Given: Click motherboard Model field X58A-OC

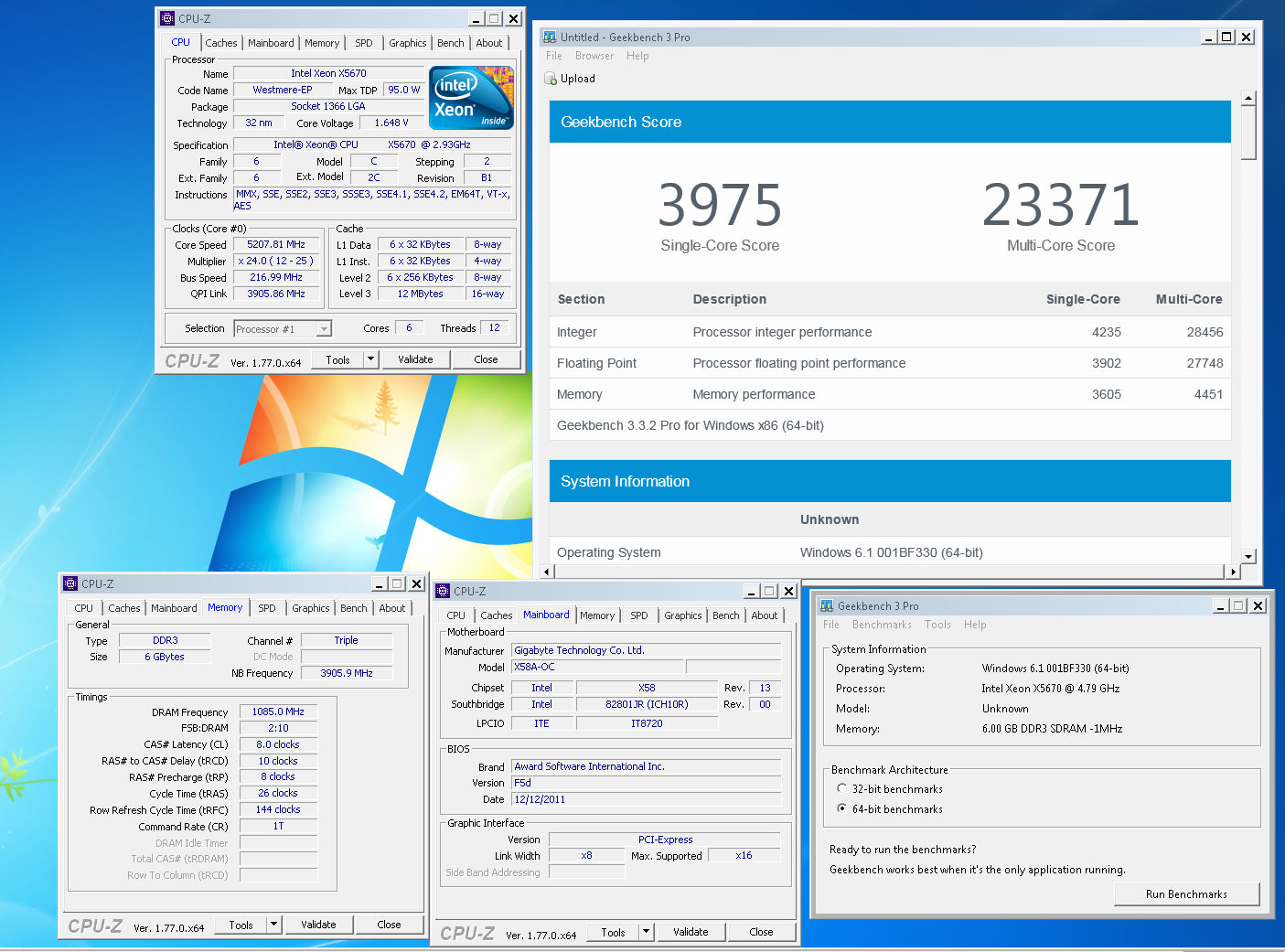Looking at the screenshot, I should point(595,667).
